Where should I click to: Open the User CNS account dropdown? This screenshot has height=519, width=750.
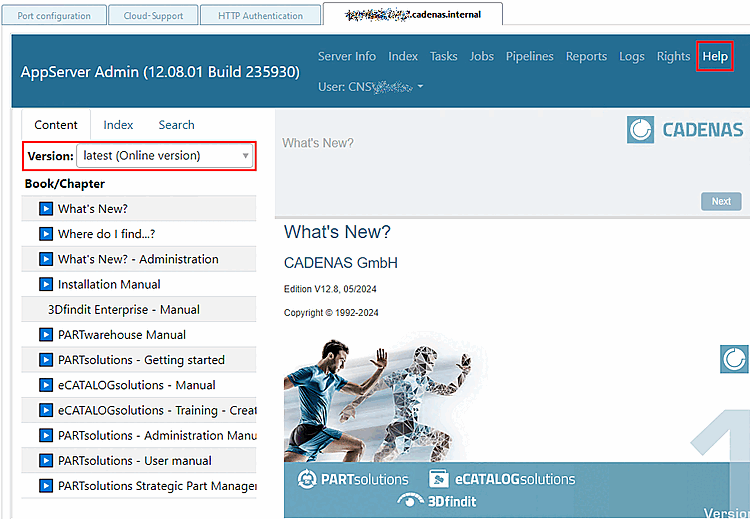[371, 87]
